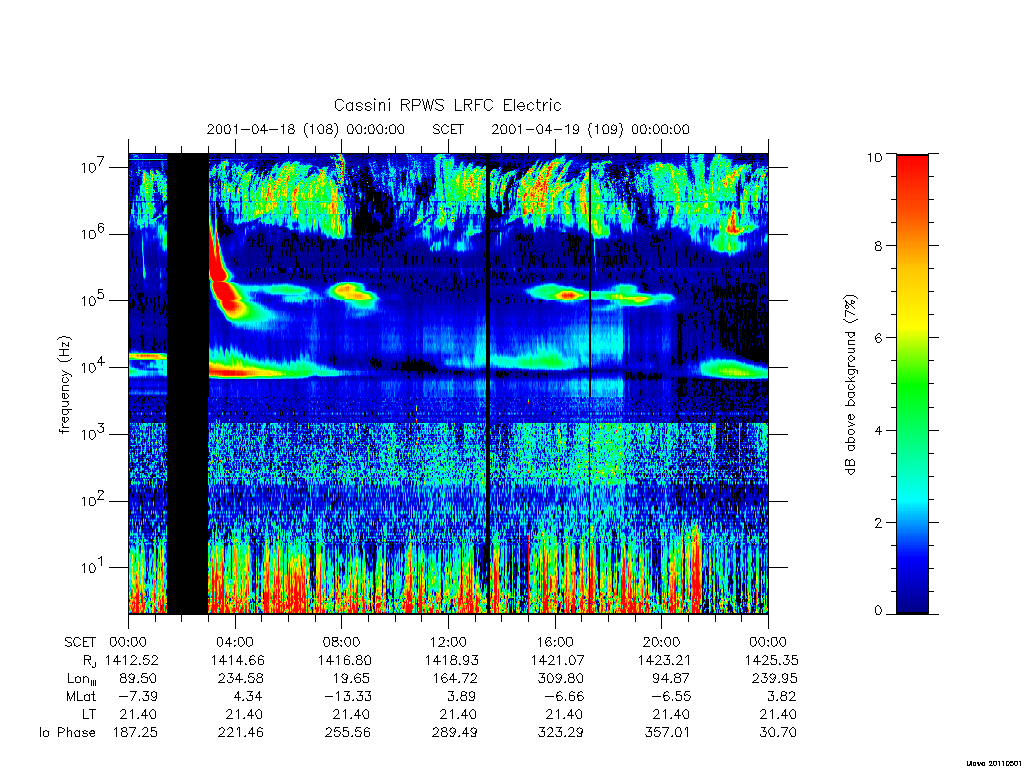This screenshot has height=768, width=1024.
Task: Click the 16:00 SCET time tick label
Action: click(x=554, y=642)
